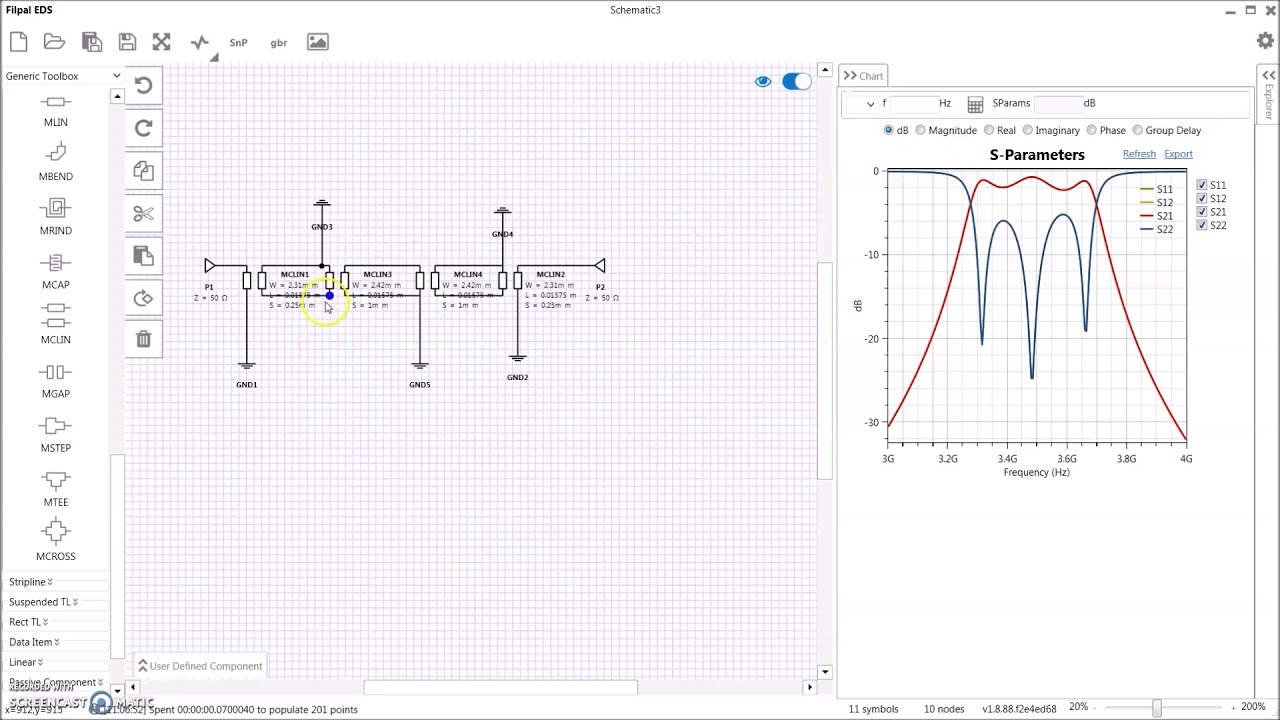Open the Generic Toolbox dropdown
The image size is (1280, 720).
(62, 76)
